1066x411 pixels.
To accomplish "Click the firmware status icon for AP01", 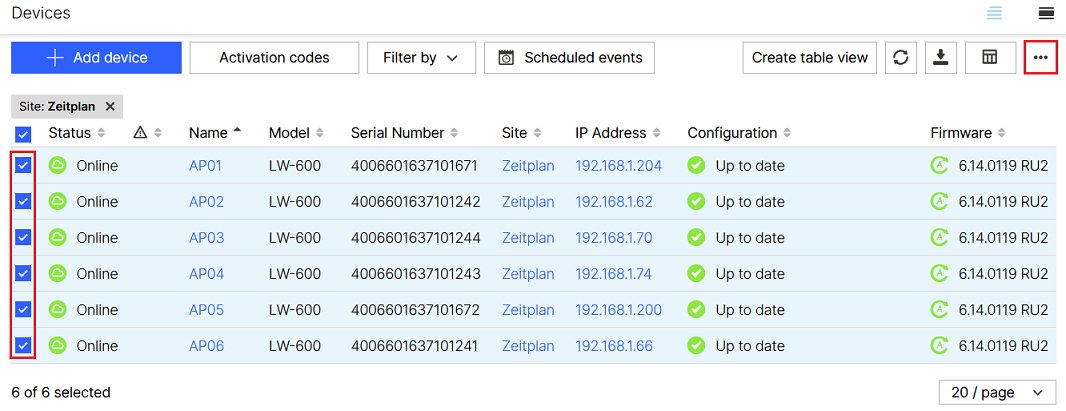I will coord(939,166).
